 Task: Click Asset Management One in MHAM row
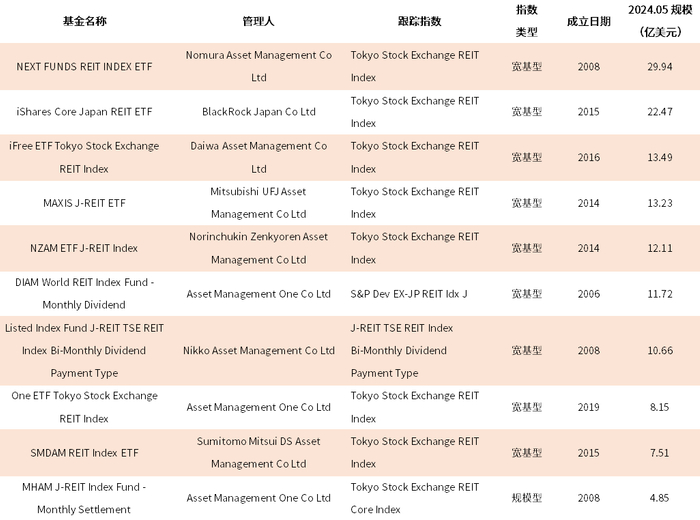point(258,498)
